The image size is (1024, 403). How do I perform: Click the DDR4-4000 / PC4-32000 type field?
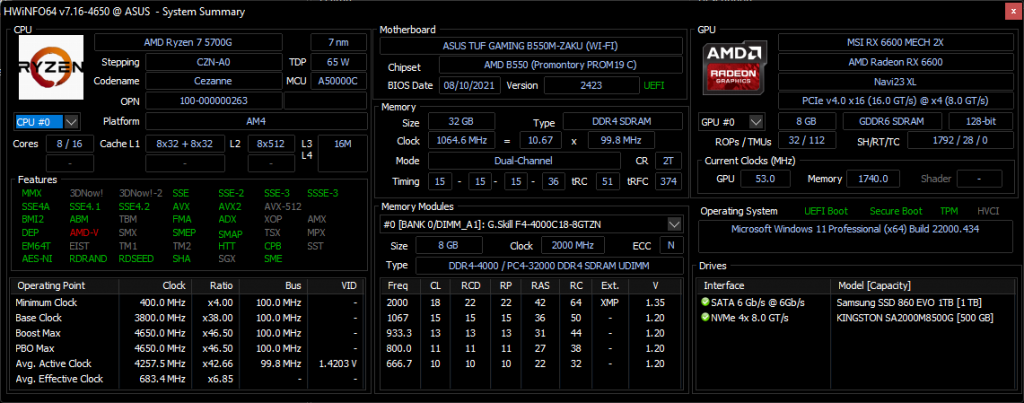tap(549, 266)
